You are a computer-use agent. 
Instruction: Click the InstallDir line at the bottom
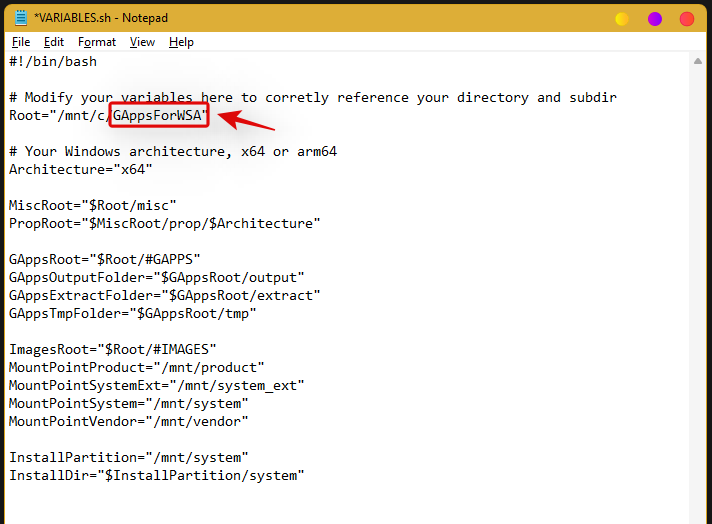click(156, 475)
